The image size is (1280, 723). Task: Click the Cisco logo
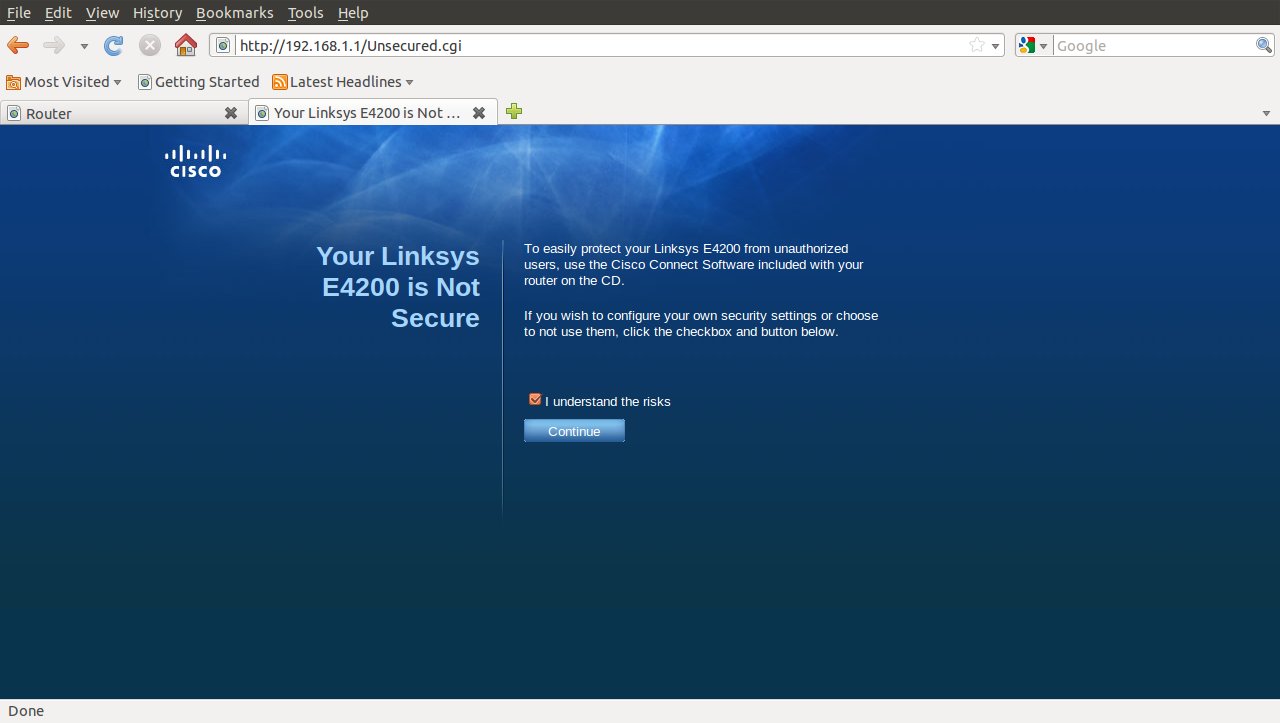[195, 161]
